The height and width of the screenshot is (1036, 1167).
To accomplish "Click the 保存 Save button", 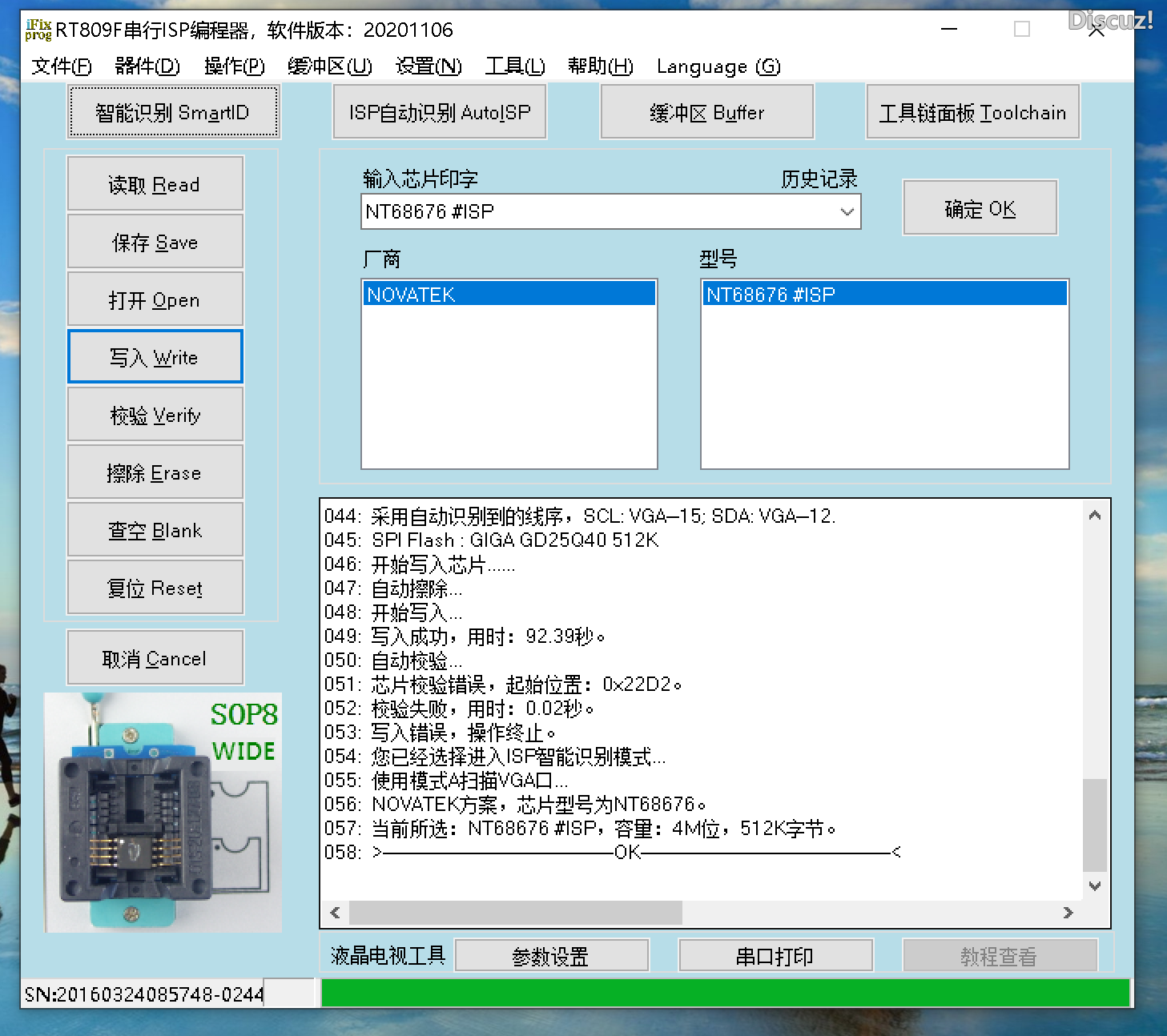I will [x=155, y=241].
